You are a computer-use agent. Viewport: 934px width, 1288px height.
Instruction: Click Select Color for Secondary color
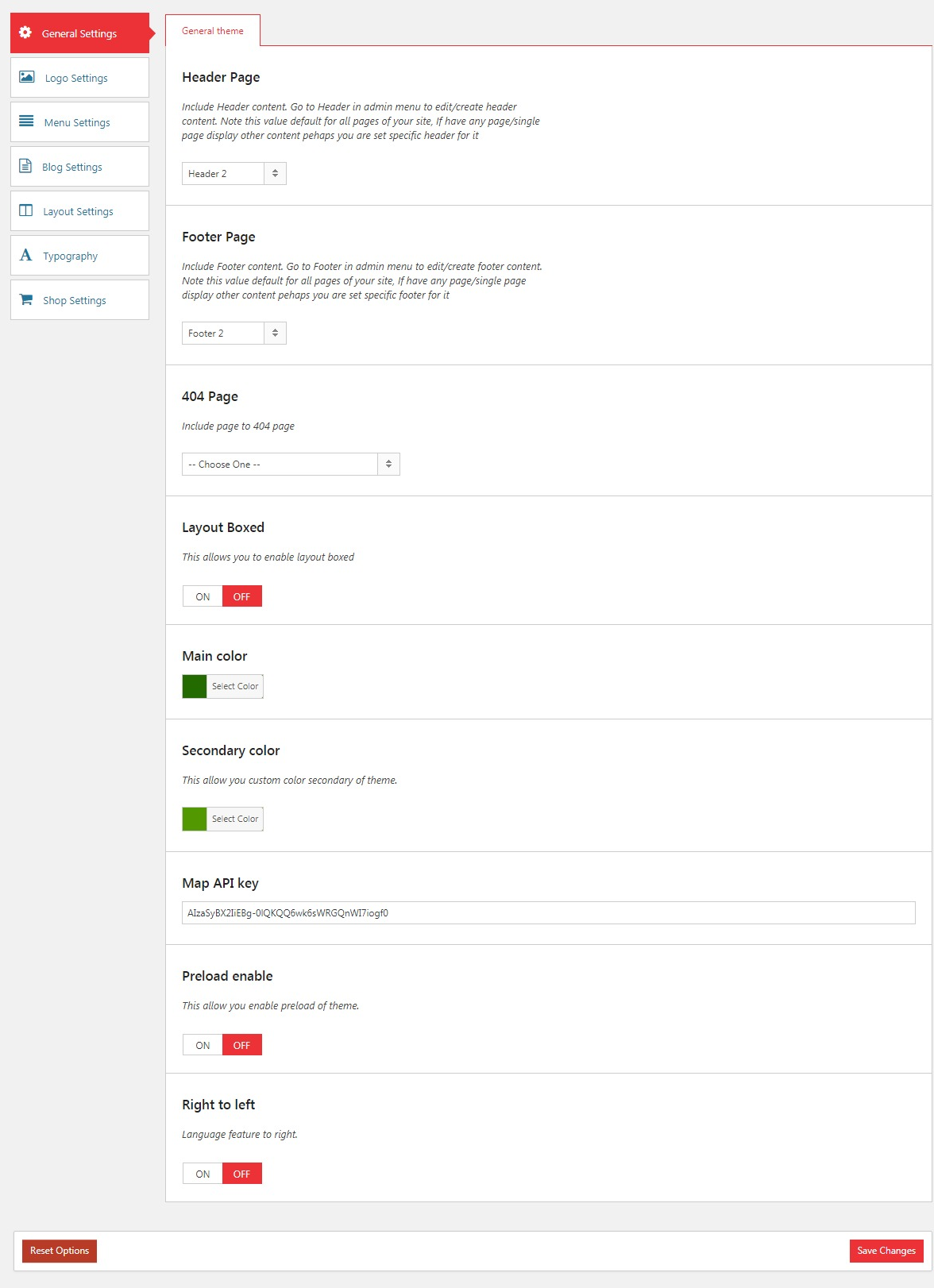click(235, 819)
